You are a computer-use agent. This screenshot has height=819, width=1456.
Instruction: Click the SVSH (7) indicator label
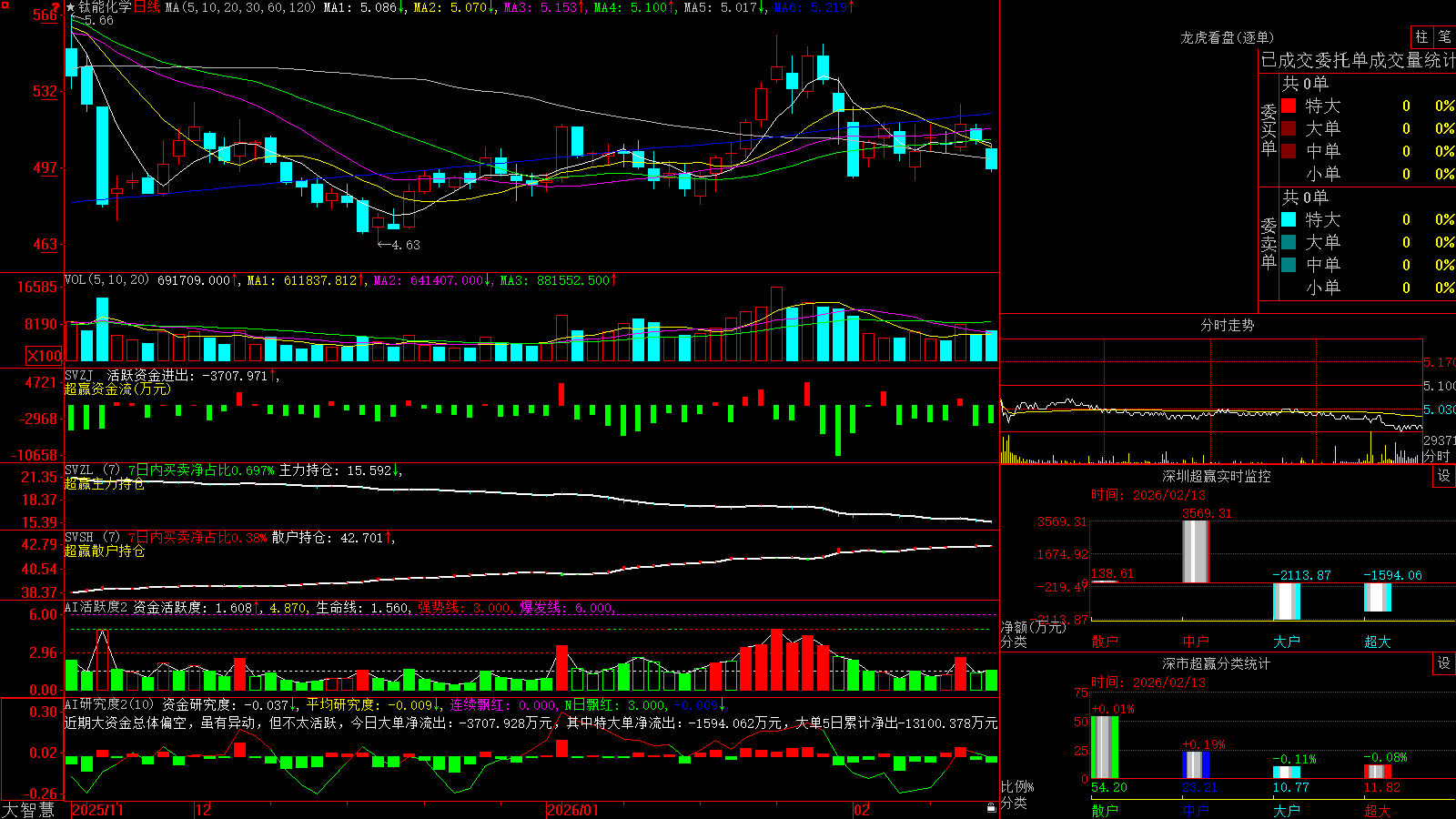(92, 538)
